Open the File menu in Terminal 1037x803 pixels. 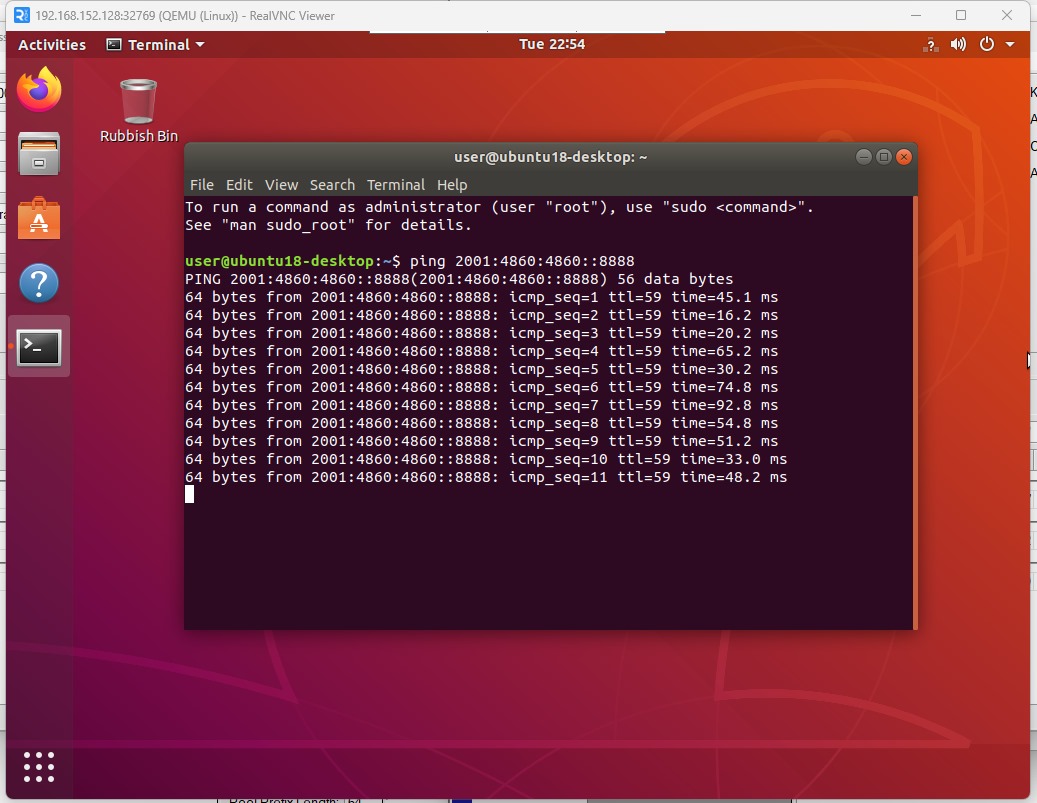(x=202, y=185)
